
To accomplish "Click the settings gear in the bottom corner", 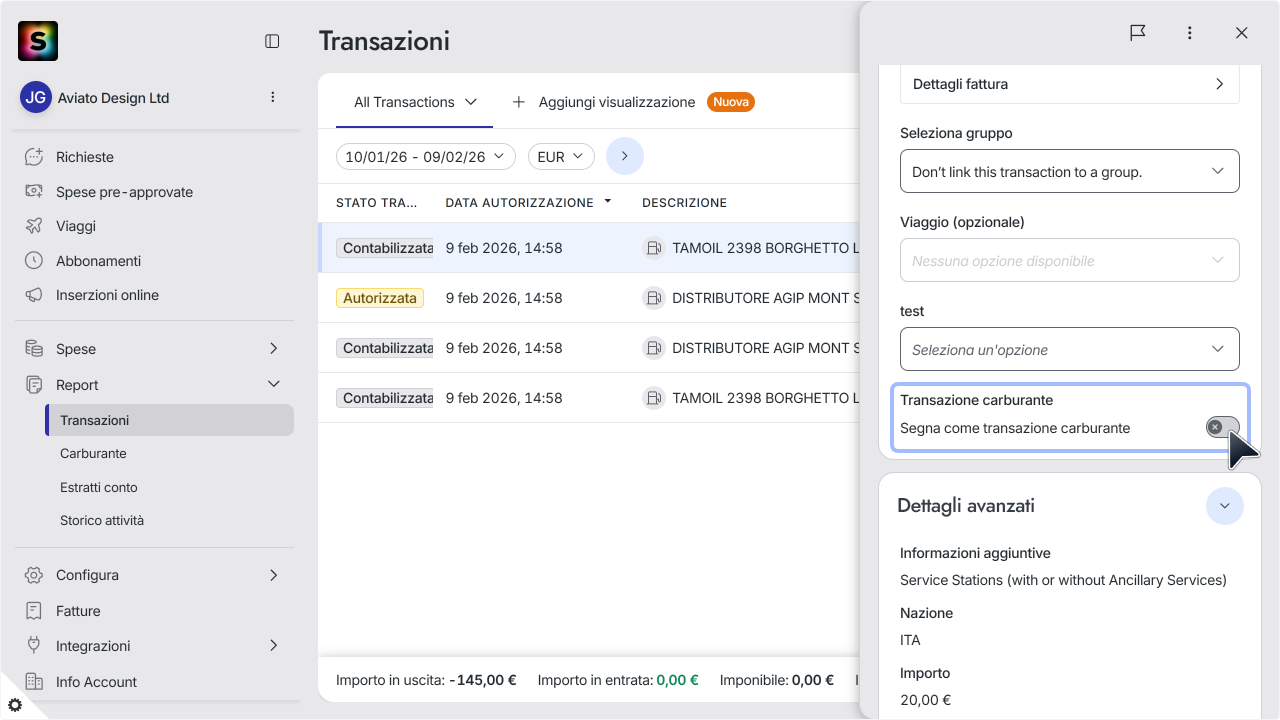I will click(x=15, y=705).
